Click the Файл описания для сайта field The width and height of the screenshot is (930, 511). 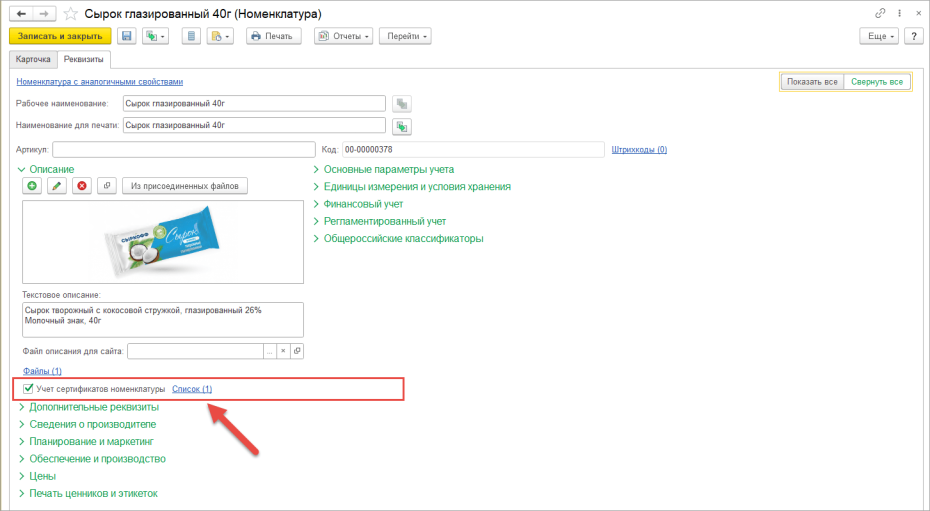(195, 351)
